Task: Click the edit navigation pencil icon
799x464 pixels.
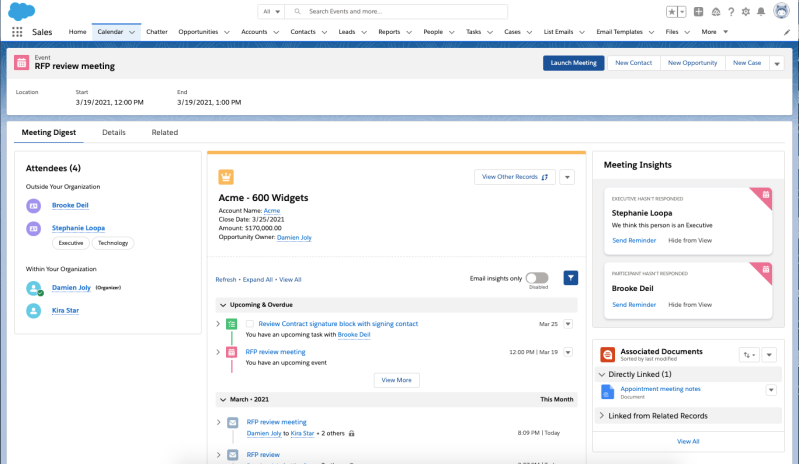Action: pyautogui.click(x=787, y=32)
